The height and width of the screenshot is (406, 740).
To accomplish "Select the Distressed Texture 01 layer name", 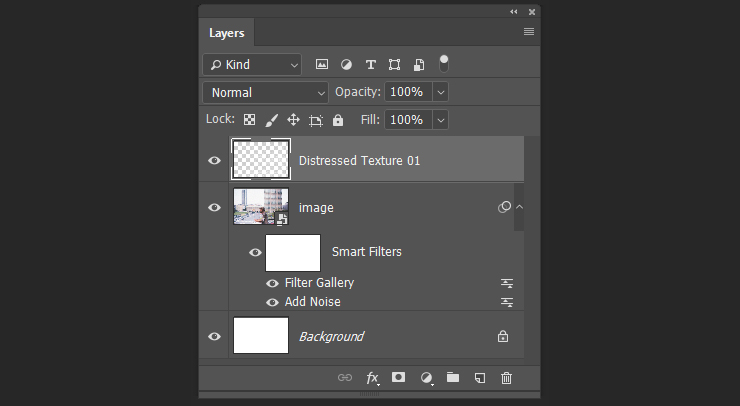I will (x=359, y=161).
